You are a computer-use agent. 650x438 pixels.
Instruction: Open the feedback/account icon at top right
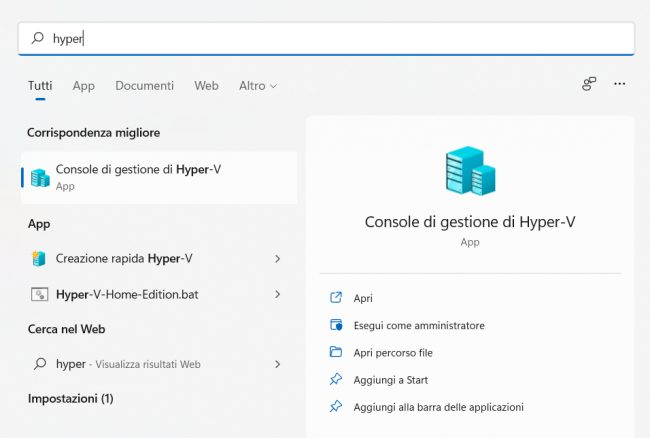(589, 84)
